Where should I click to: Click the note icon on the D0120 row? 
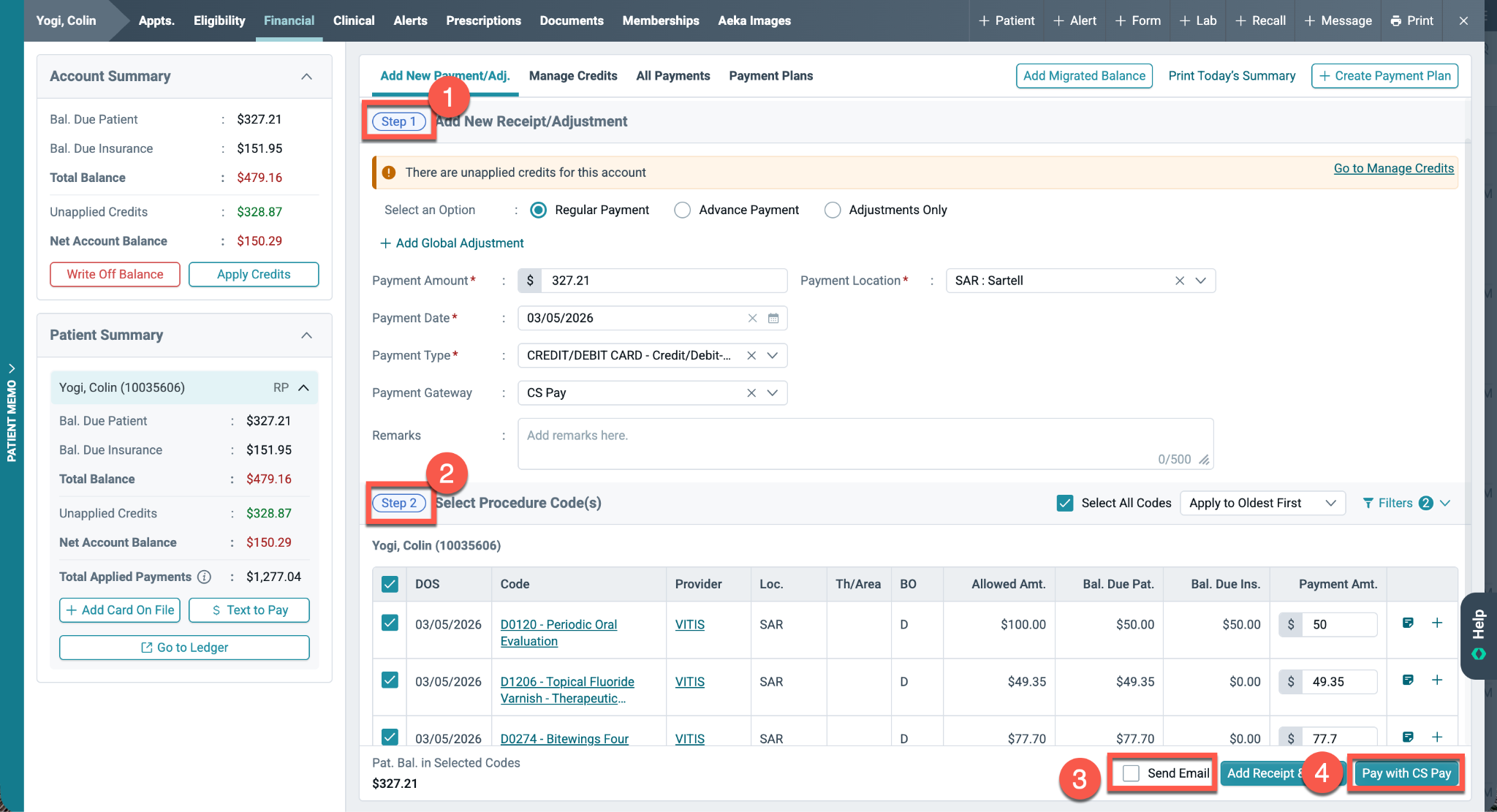click(x=1408, y=623)
